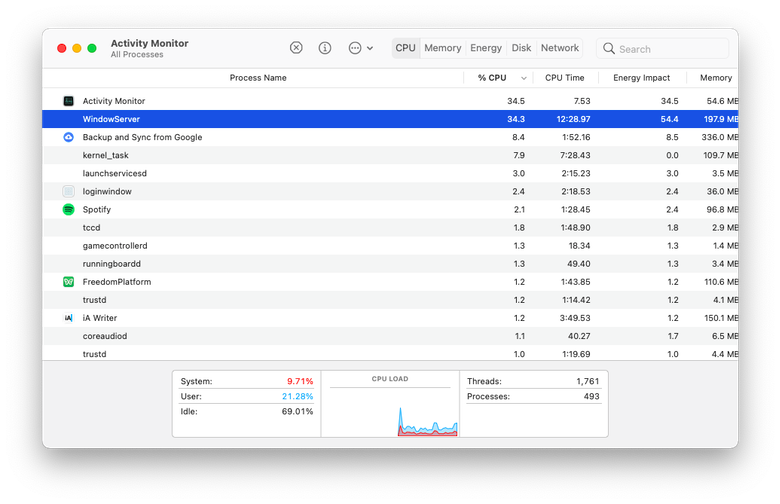Click the Threads count 1,761
The width and height of the screenshot is (780, 504).
coord(587,381)
